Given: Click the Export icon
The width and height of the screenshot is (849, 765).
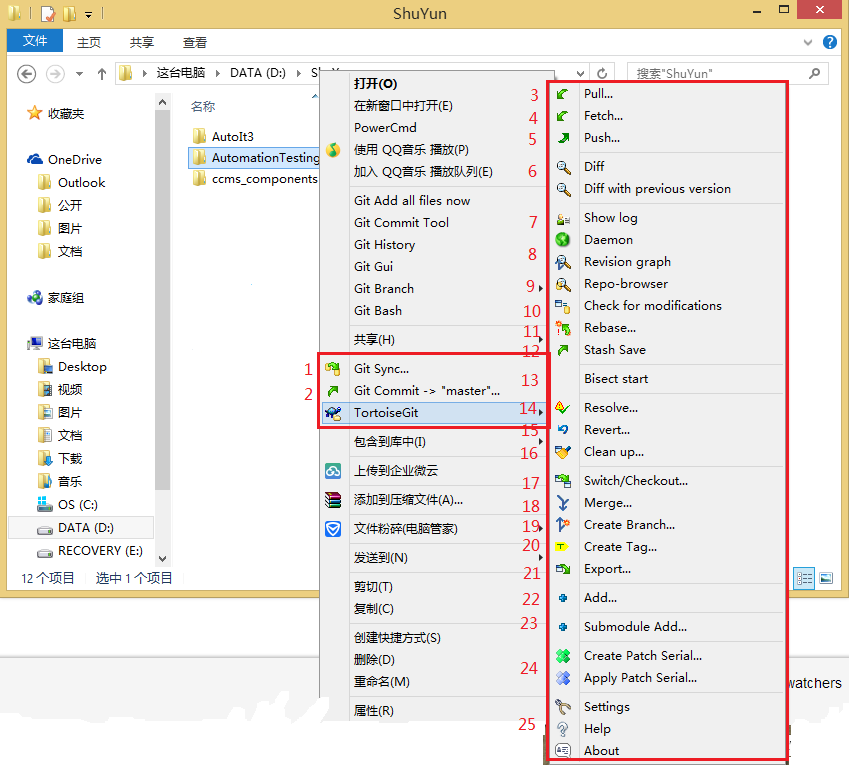Looking at the screenshot, I should (563, 569).
